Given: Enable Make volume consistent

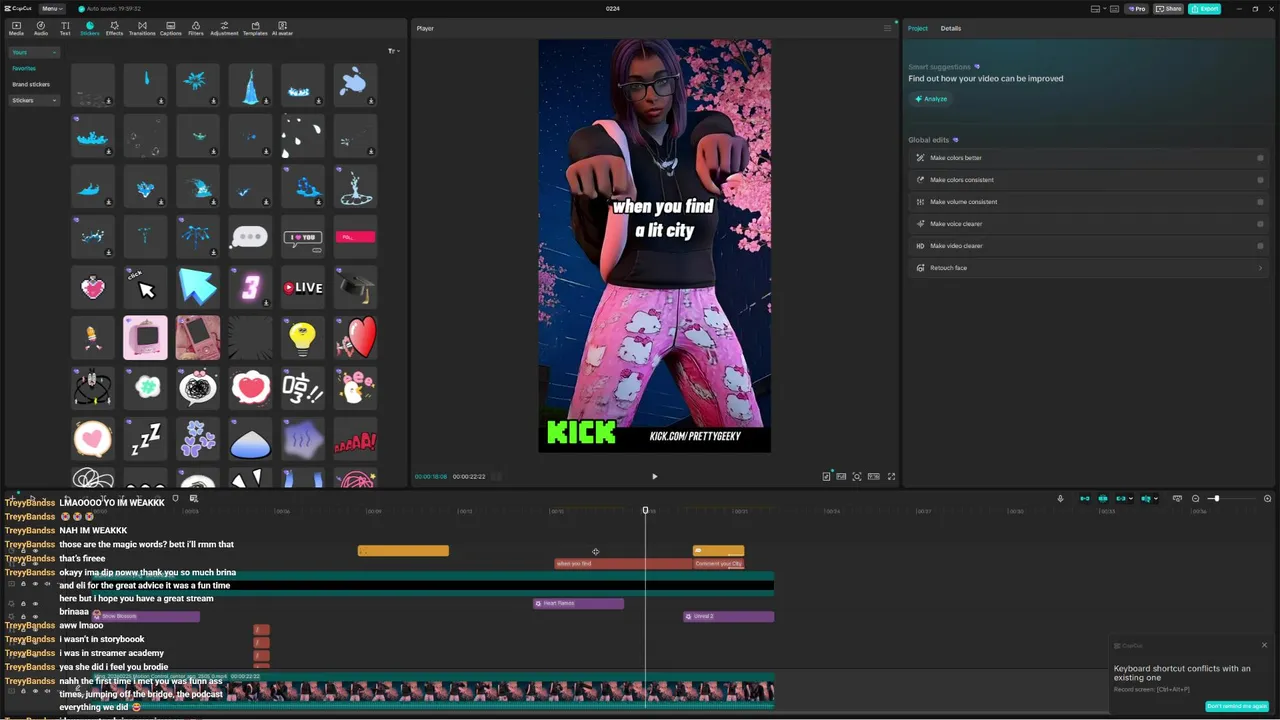Looking at the screenshot, I should (1260, 202).
